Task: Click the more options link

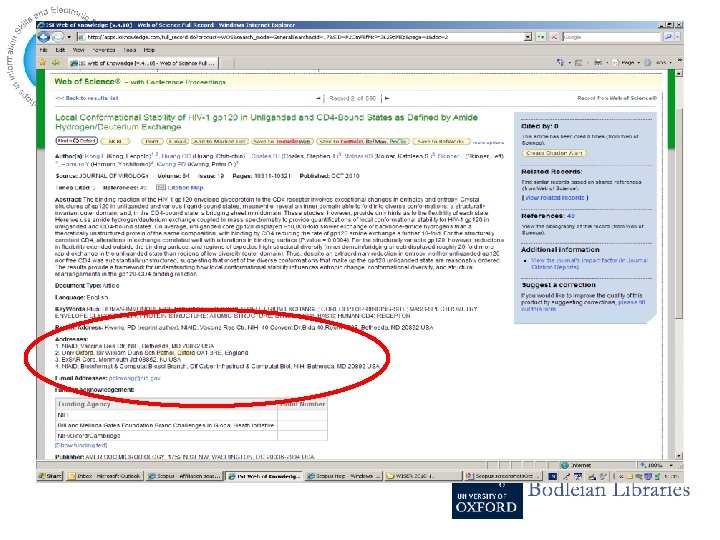Action: coord(488,143)
